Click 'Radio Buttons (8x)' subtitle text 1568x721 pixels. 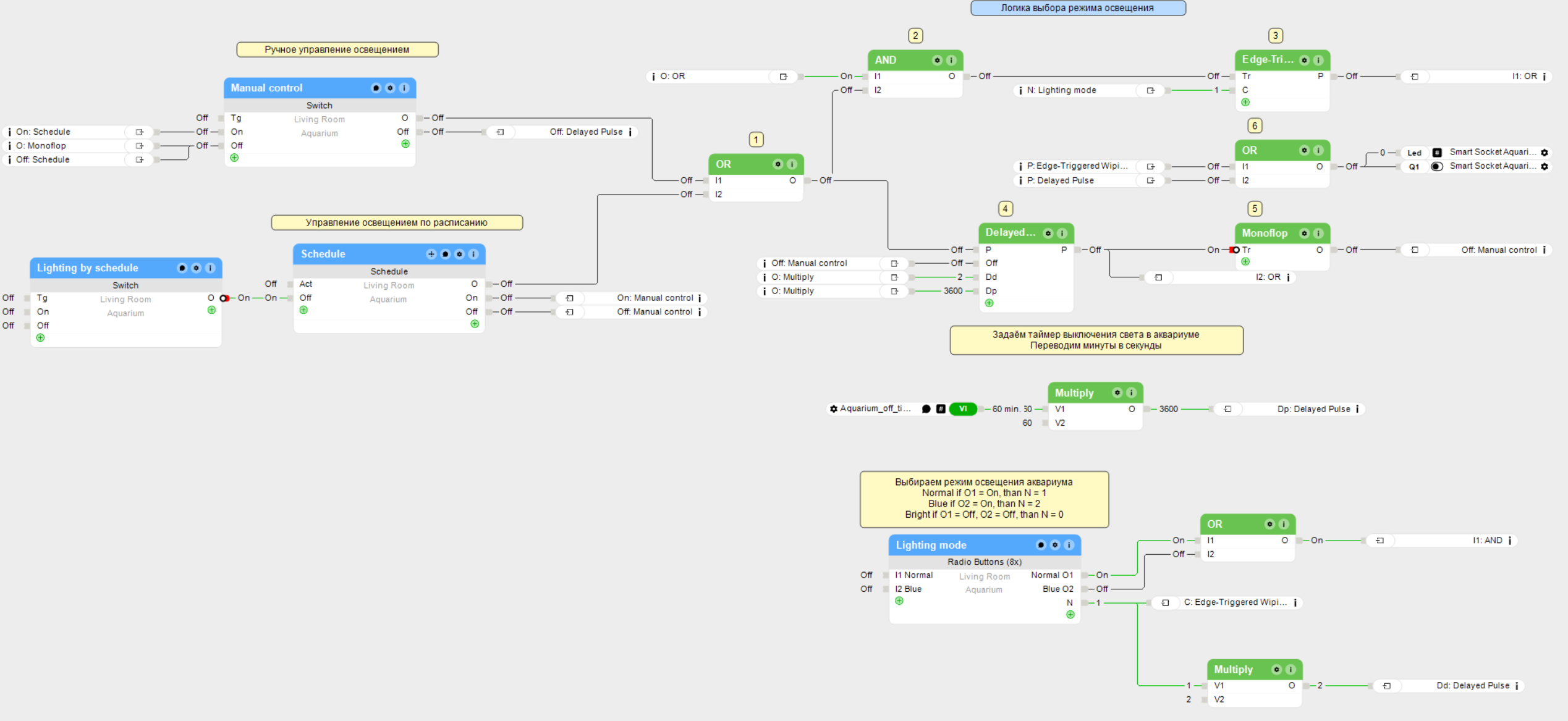985,562
